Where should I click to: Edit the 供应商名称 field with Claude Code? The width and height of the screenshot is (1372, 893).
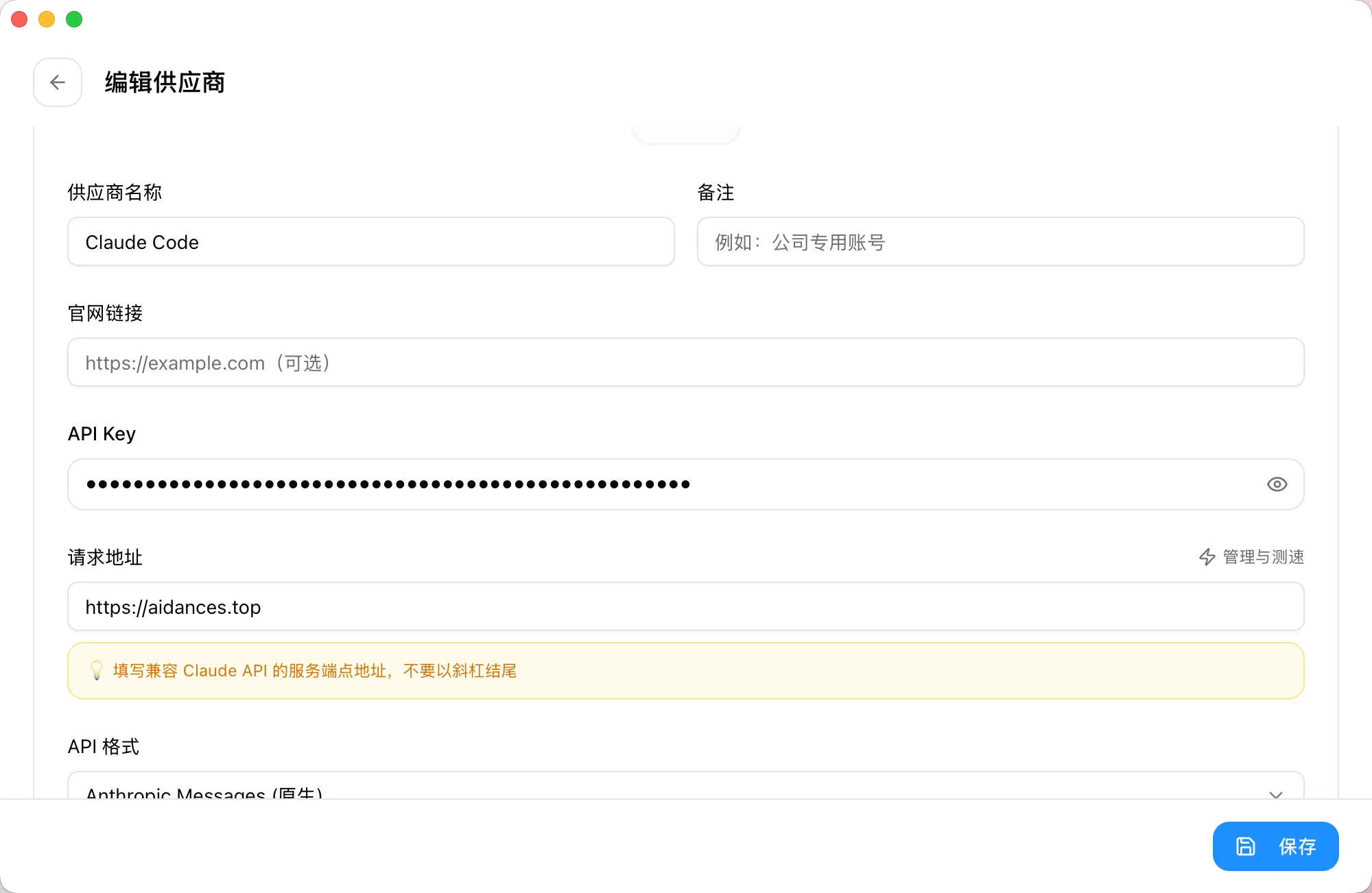coord(371,242)
